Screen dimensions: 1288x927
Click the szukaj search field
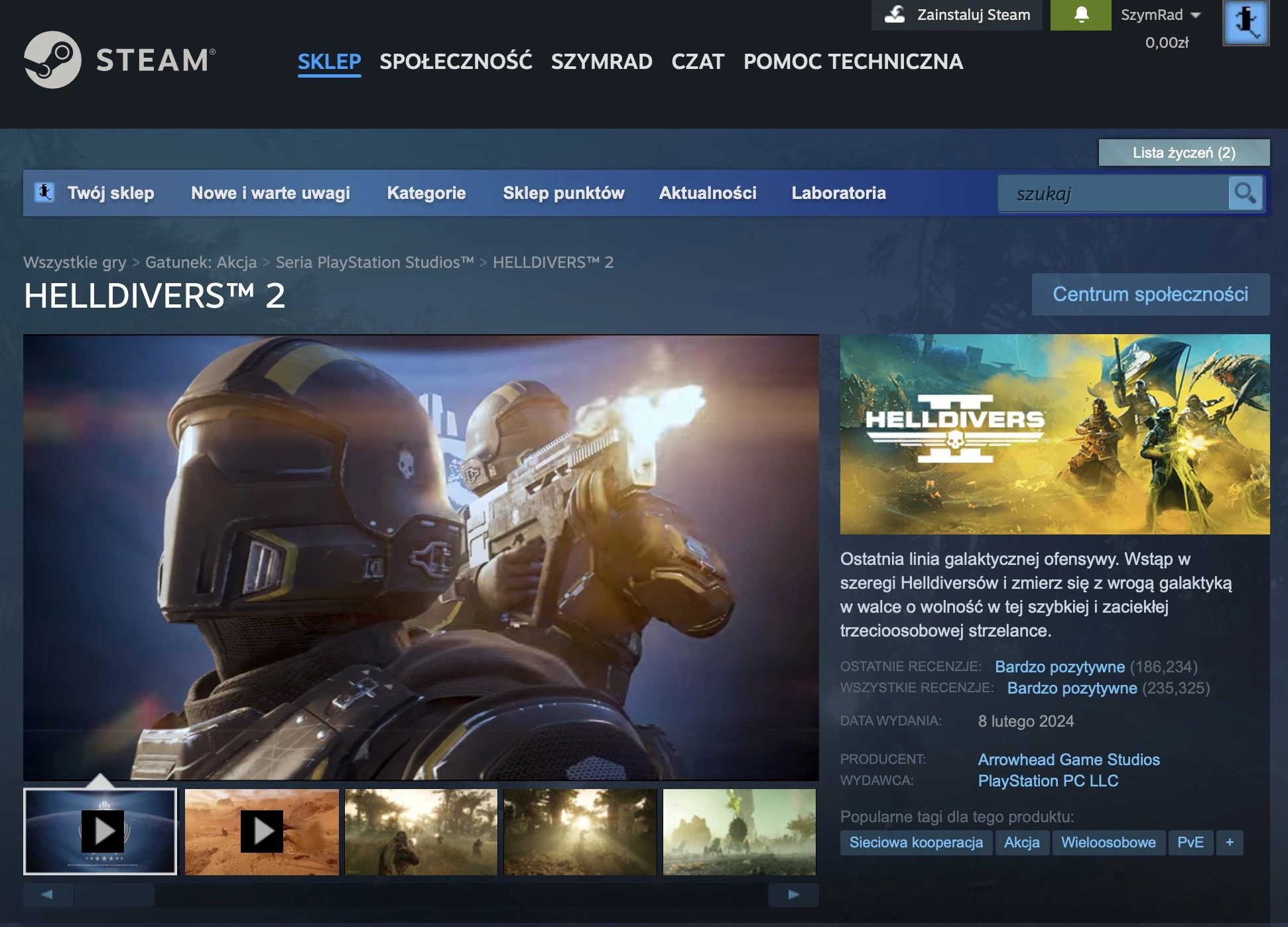click(1113, 194)
